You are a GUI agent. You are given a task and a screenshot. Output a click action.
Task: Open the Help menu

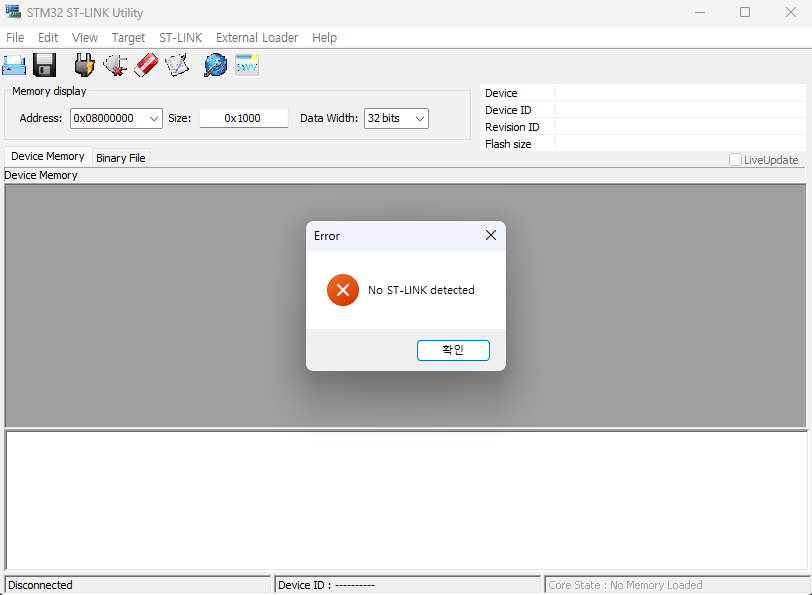click(324, 38)
